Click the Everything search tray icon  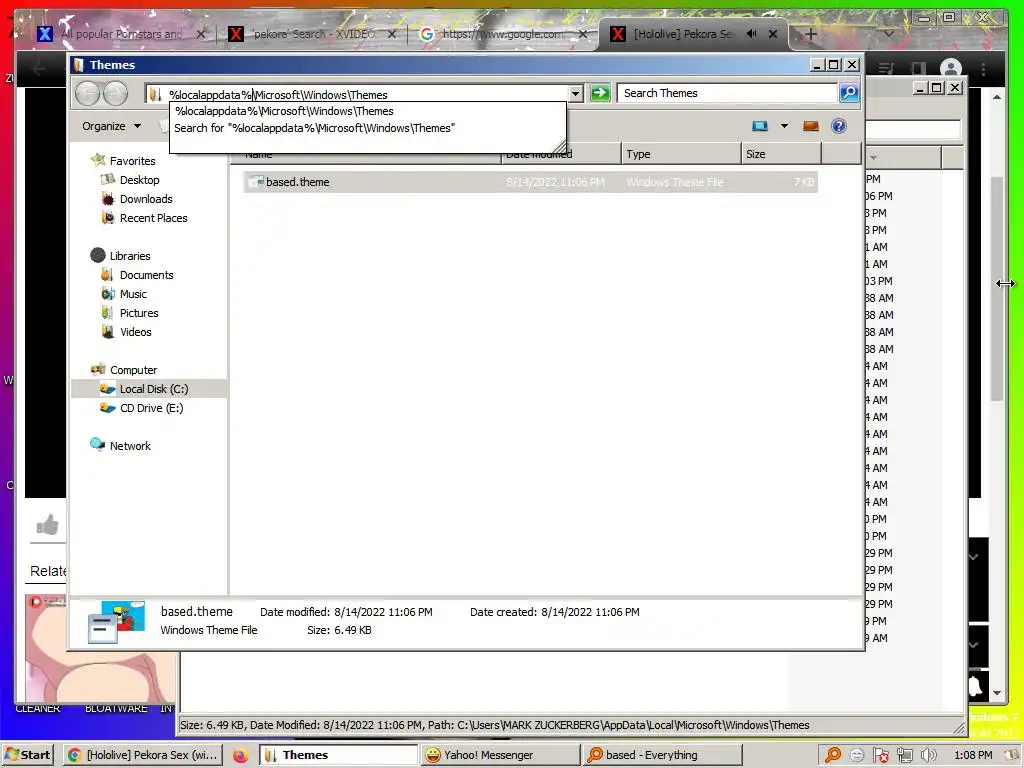832,756
